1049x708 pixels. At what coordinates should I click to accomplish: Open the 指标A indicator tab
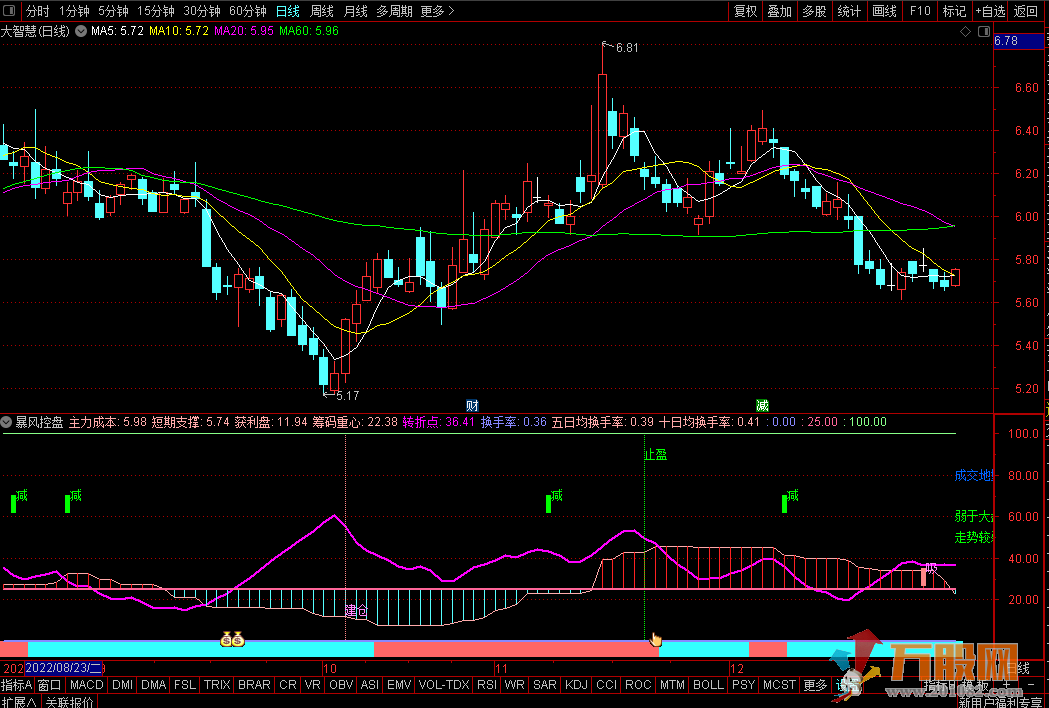pyautogui.click(x=17, y=685)
